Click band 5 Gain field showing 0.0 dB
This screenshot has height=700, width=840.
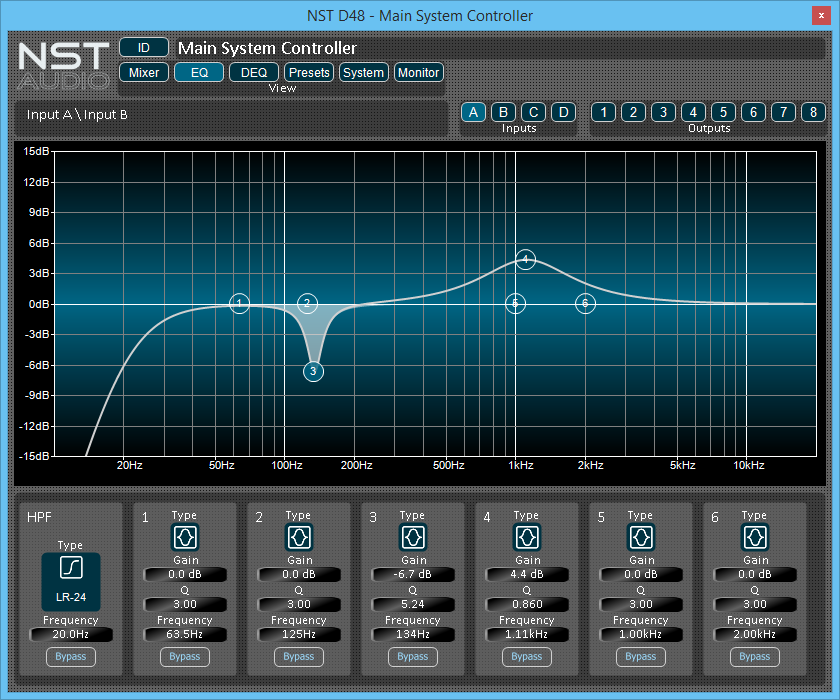[x=641, y=575]
